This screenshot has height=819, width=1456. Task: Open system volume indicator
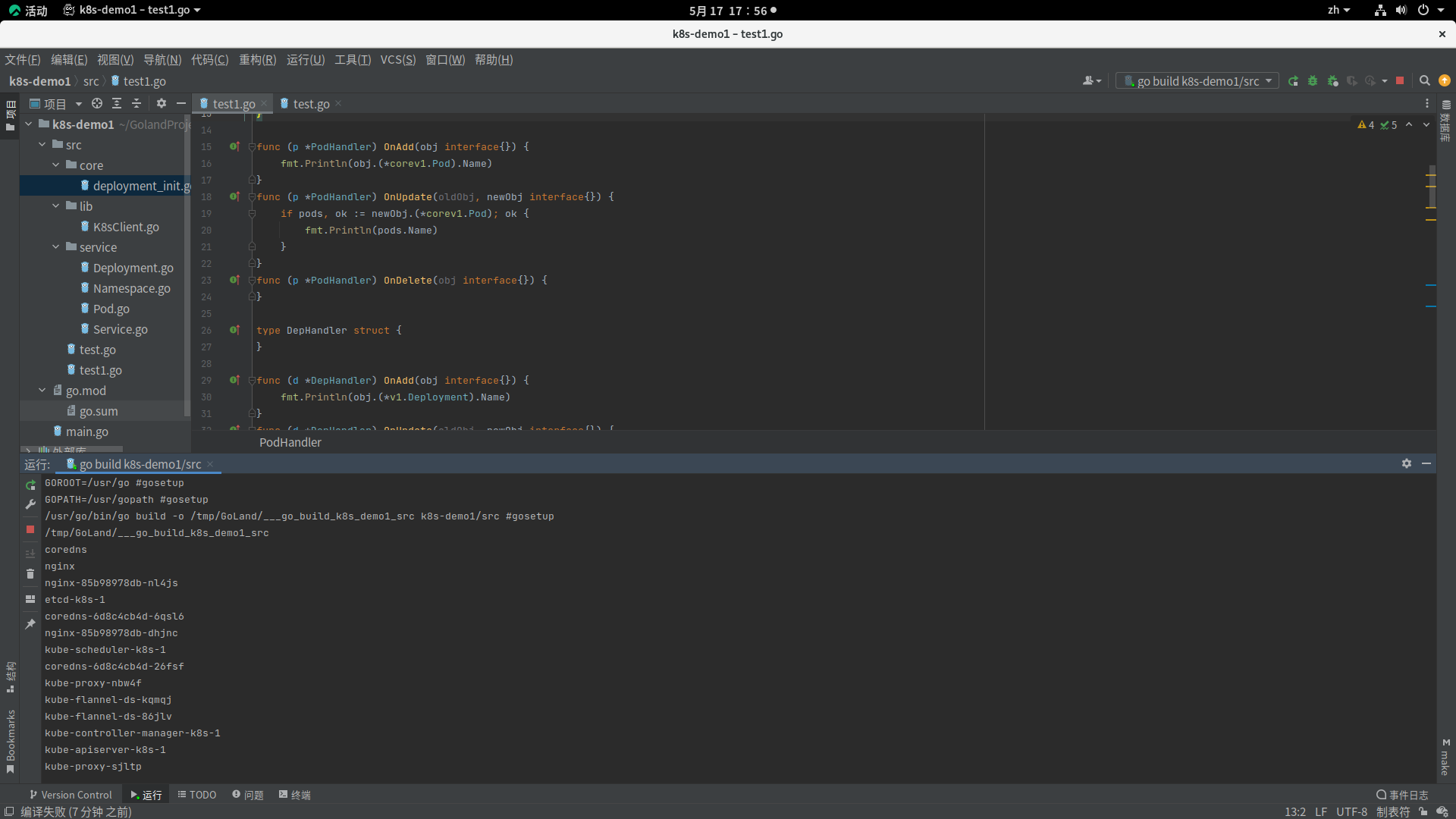1401,10
